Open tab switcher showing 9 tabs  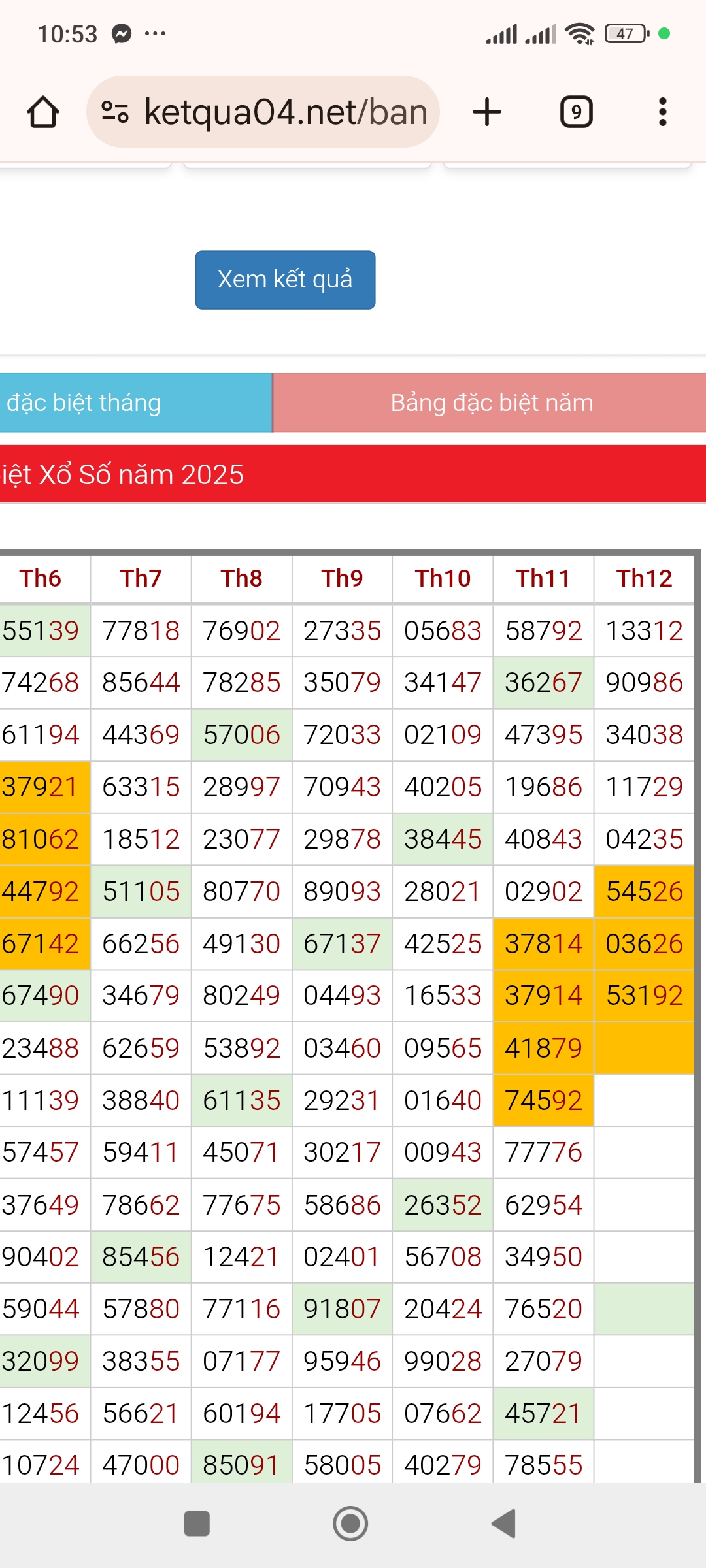(x=577, y=112)
